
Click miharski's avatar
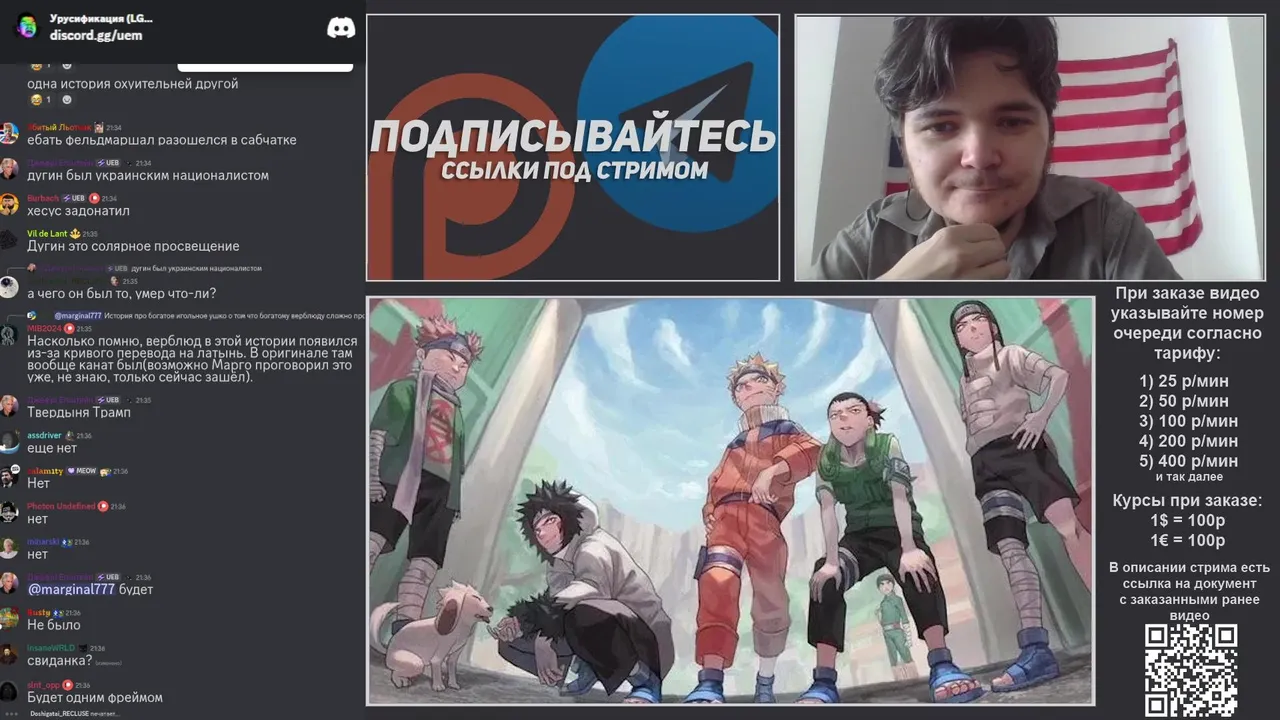[x=9, y=548]
